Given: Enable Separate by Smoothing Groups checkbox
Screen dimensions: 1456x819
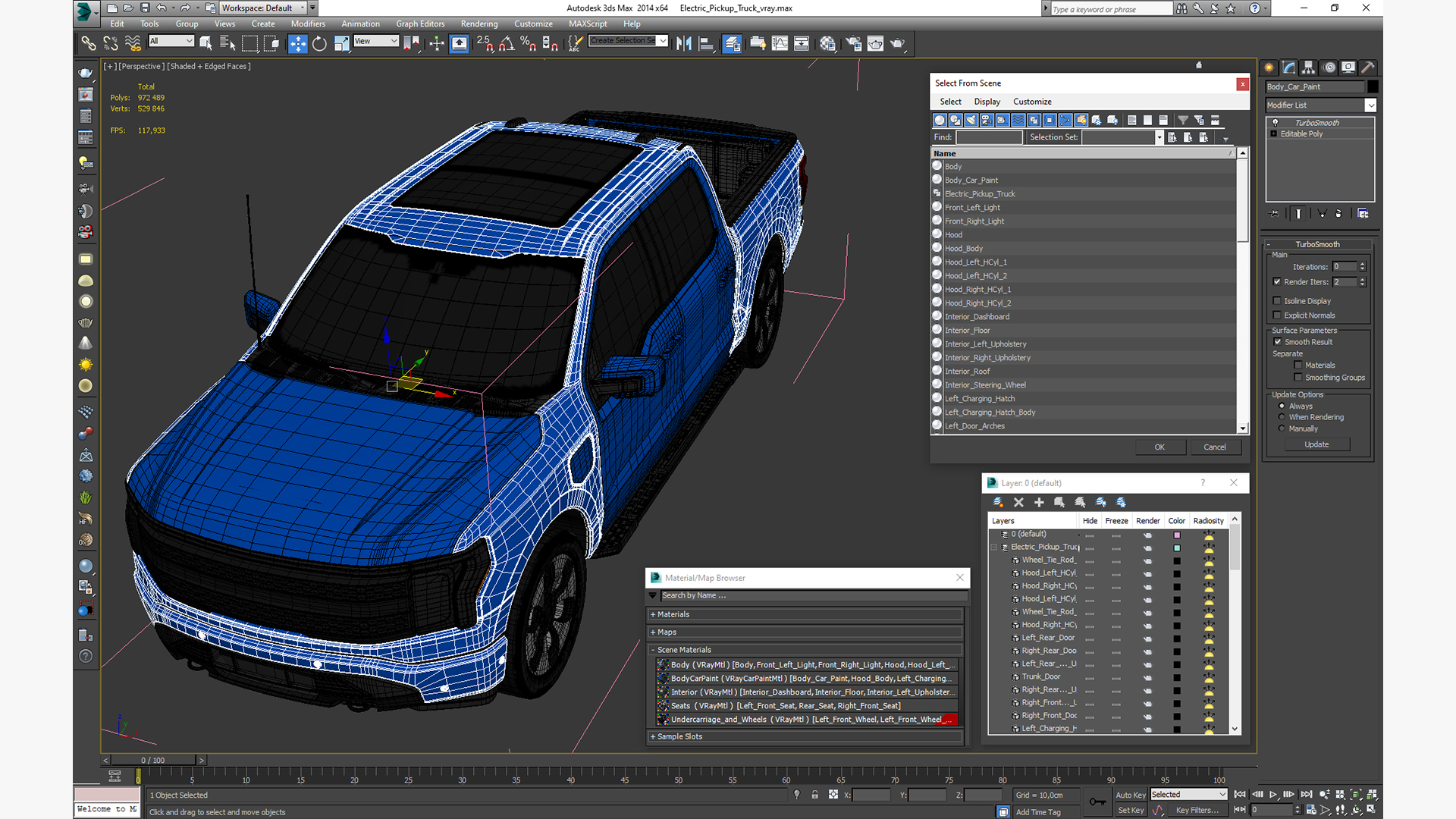Looking at the screenshot, I should coord(1298,377).
